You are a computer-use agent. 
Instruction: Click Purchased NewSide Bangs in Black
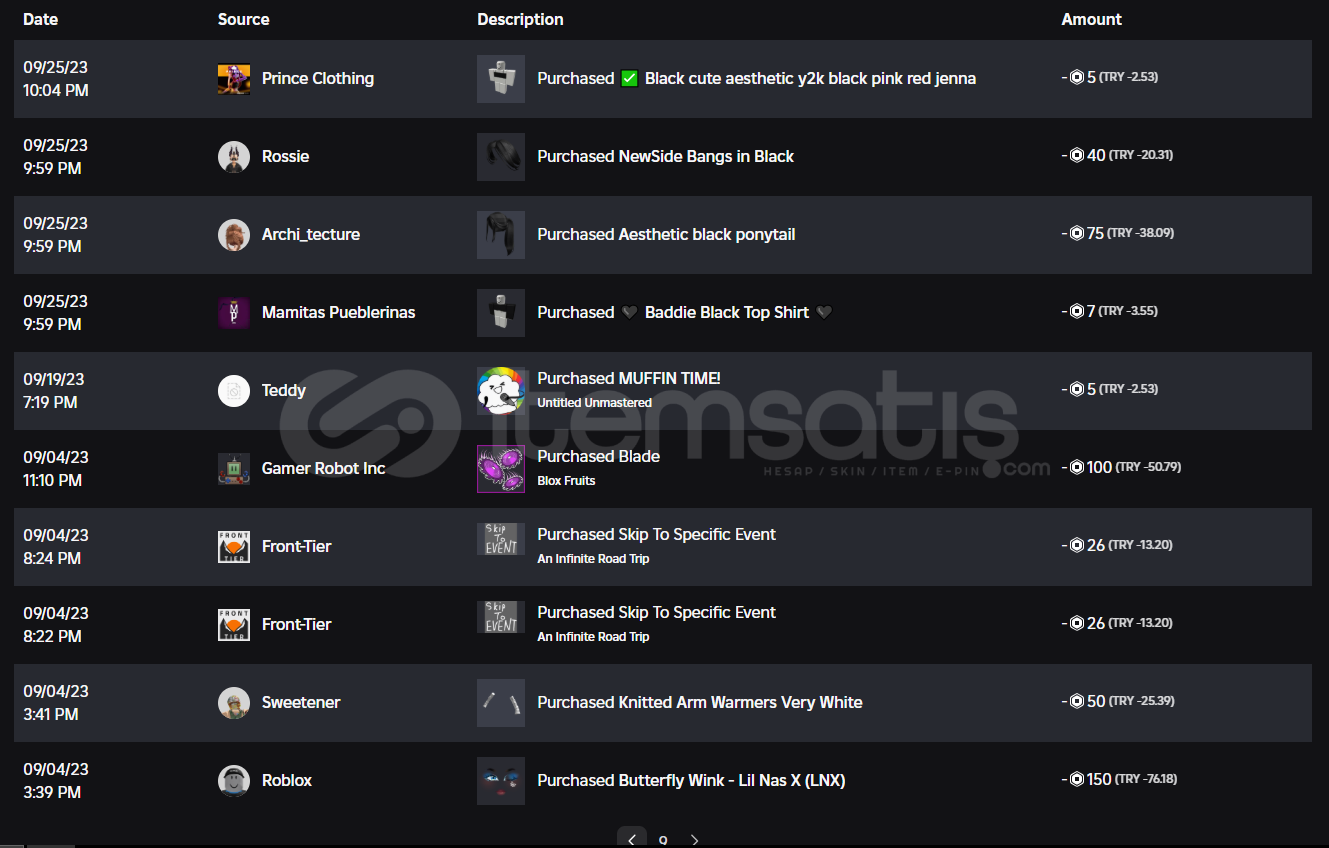click(666, 157)
